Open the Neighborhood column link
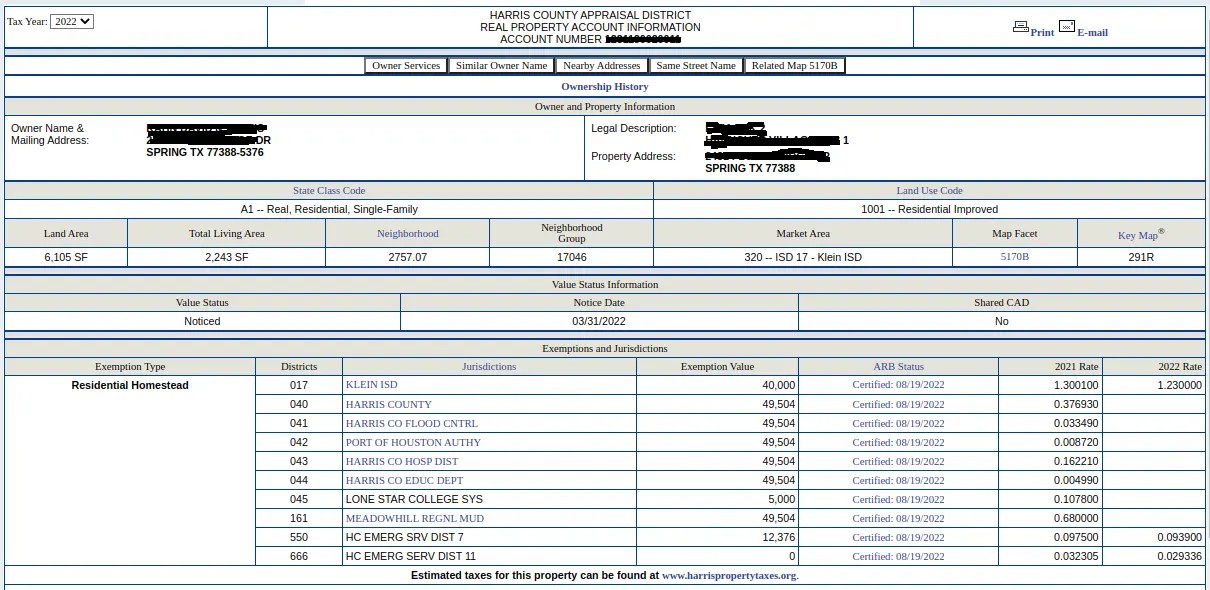Viewport: 1210px width, 590px height. click(408, 233)
